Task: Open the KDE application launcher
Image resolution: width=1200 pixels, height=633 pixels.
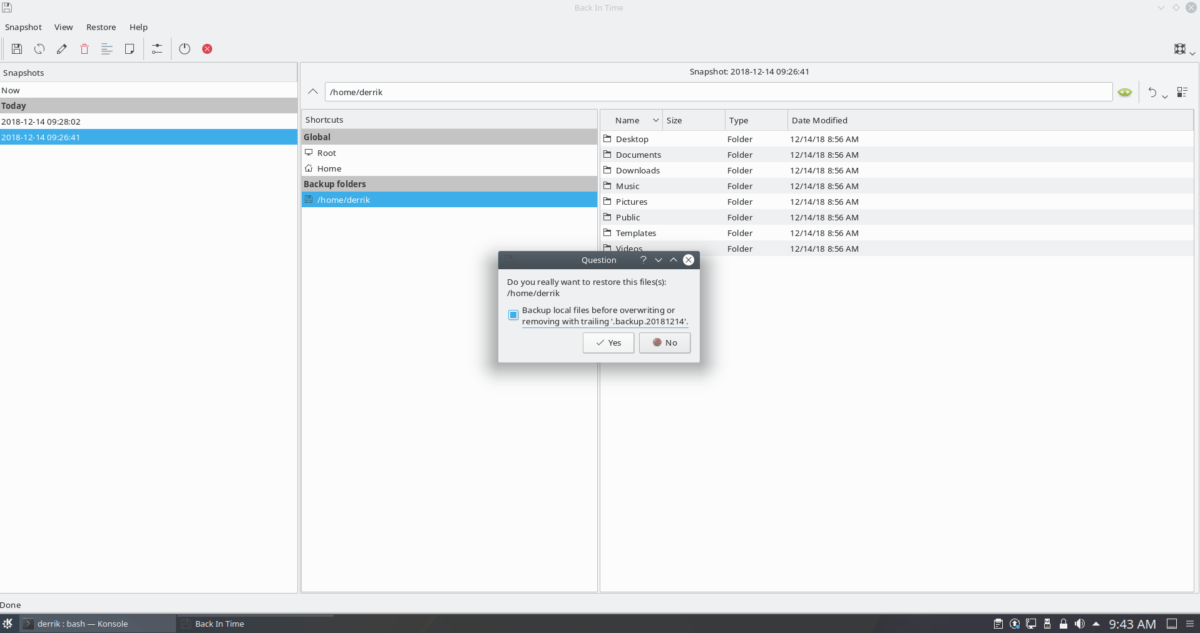Action: tap(9, 624)
